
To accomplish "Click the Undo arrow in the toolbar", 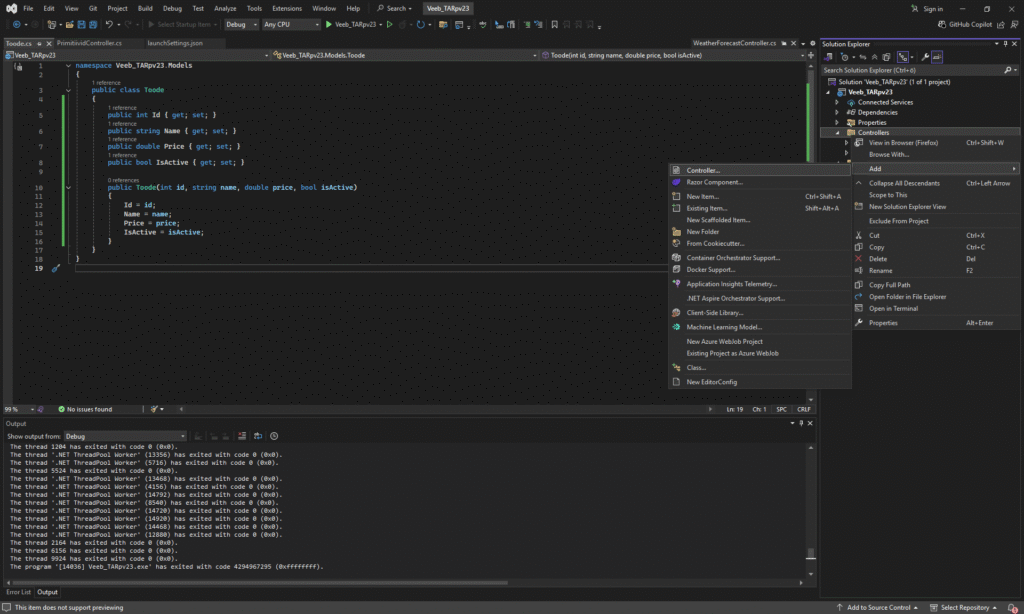I will (109, 24).
